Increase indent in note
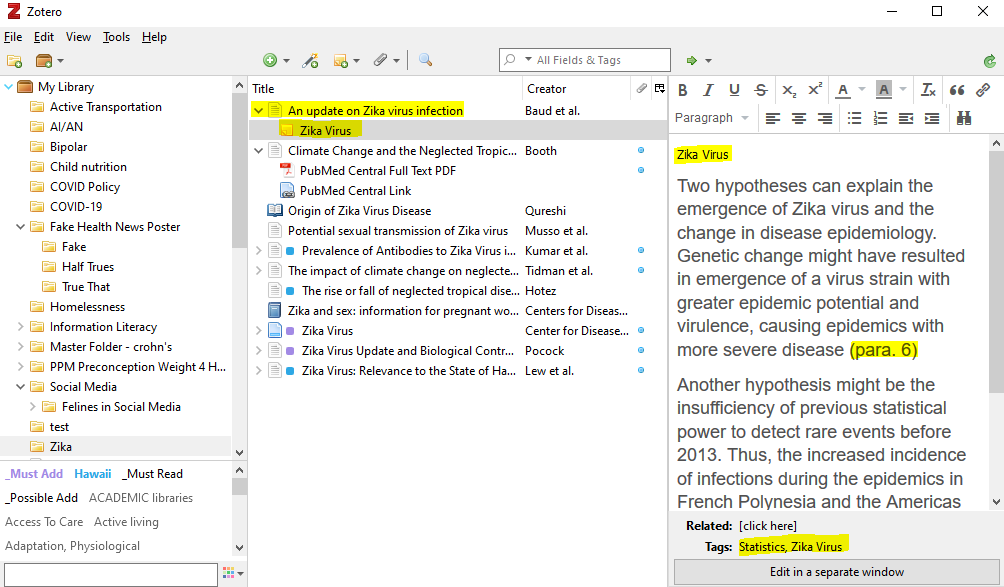The image size is (1004, 587). pos(932,118)
